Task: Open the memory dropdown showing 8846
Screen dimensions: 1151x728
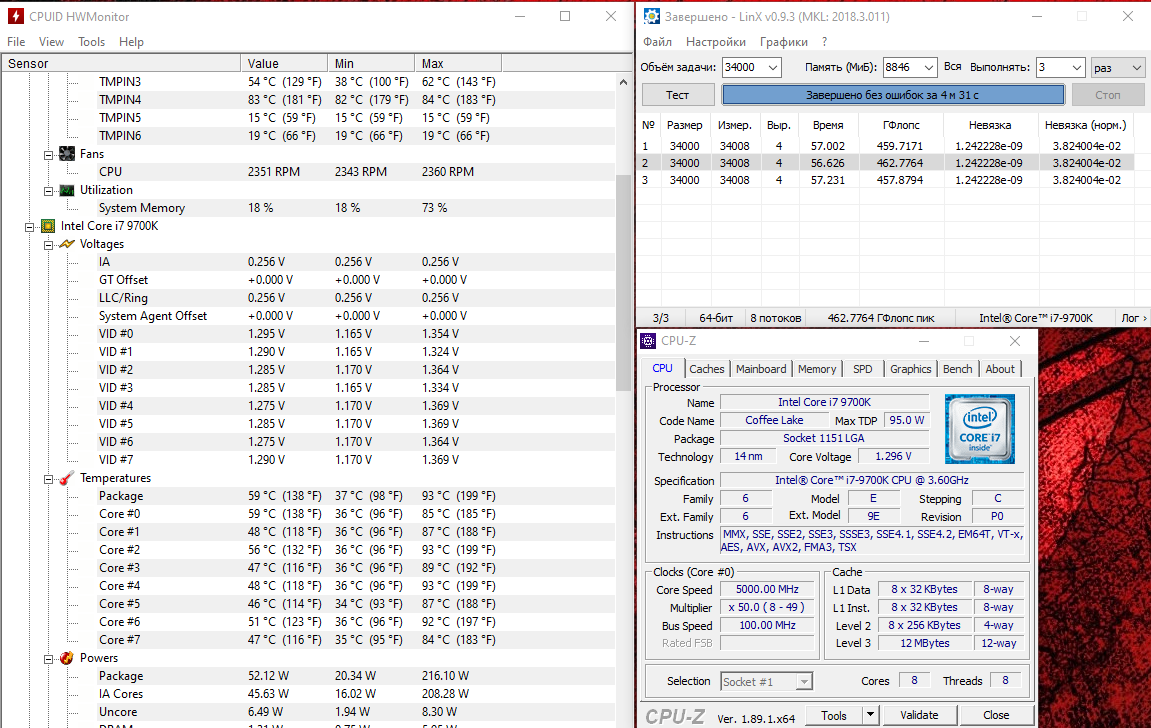Action: (929, 68)
